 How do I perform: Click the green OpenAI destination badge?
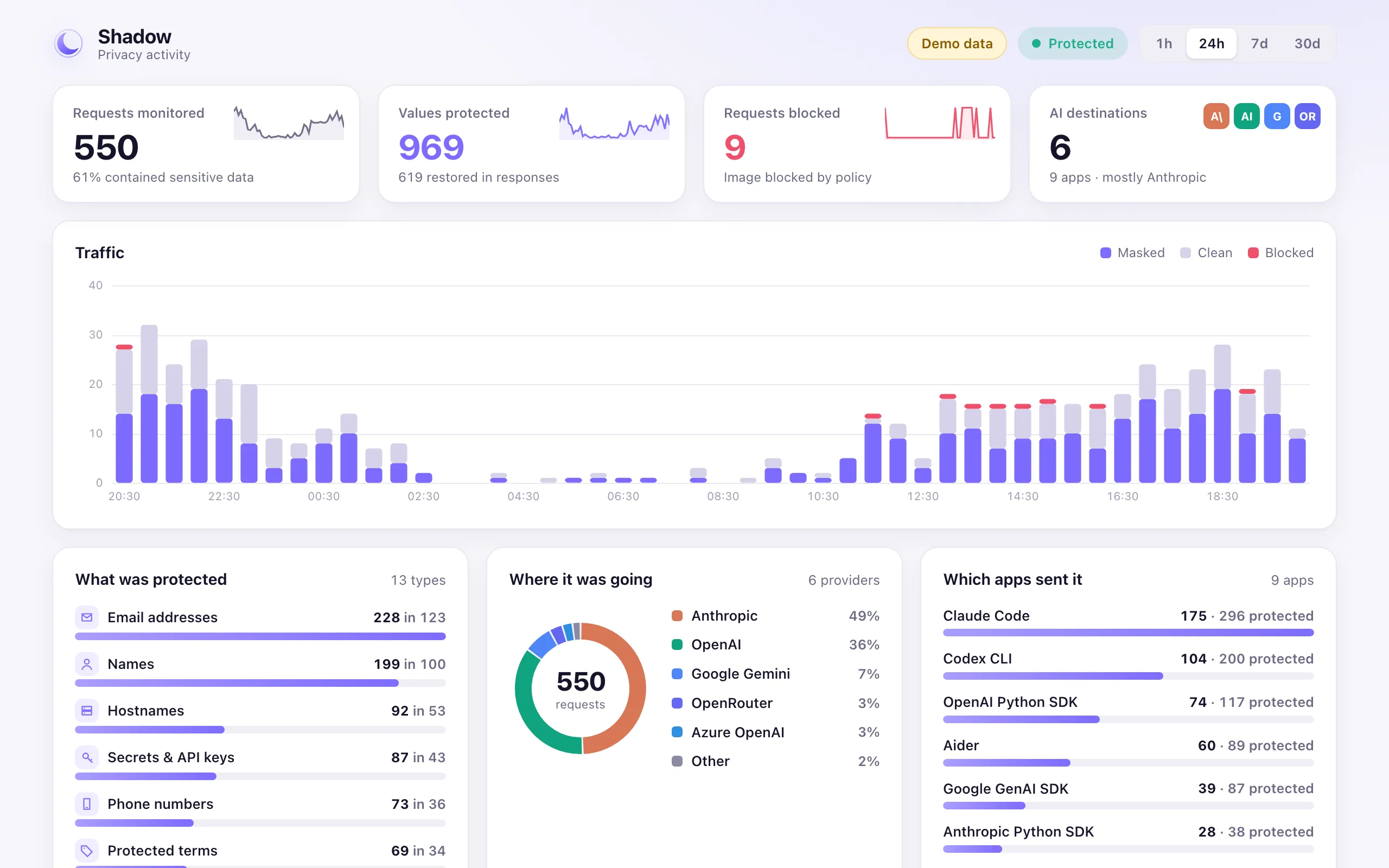pos(1247,117)
